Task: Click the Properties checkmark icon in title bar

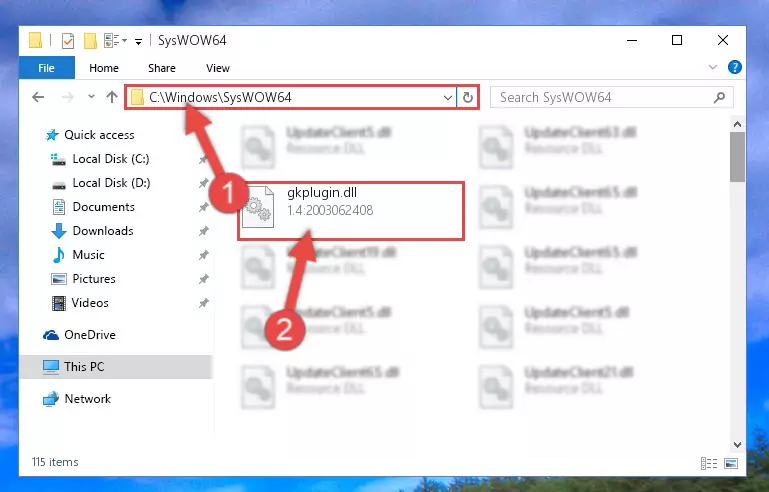Action: click(x=68, y=41)
